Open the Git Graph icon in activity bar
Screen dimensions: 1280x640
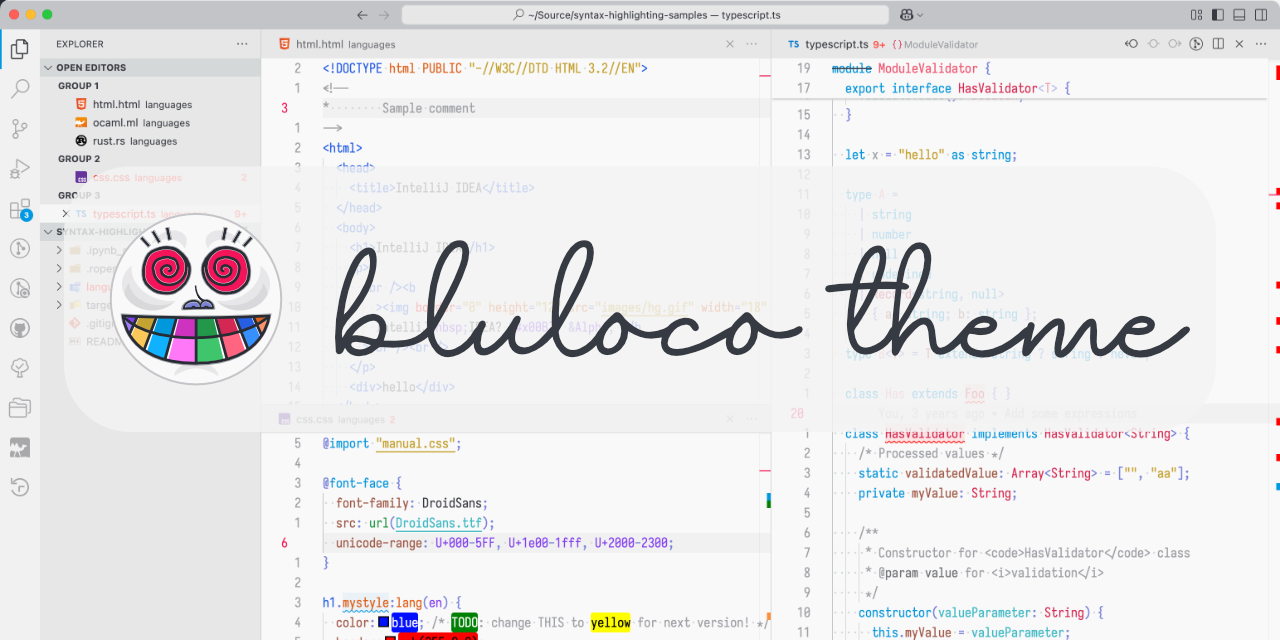pyautogui.click(x=20, y=248)
